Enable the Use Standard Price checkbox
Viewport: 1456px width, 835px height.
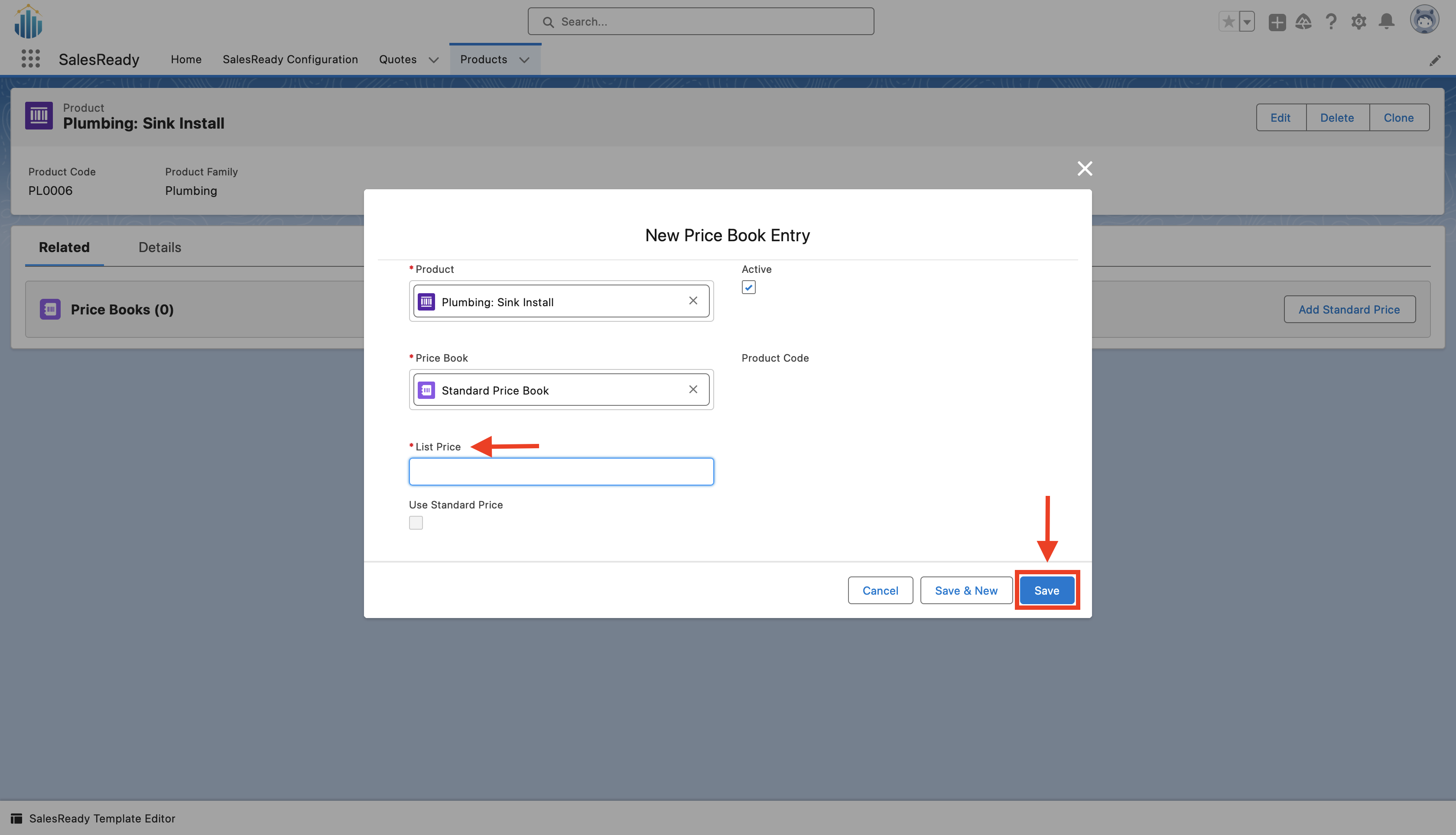[x=416, y=522]
